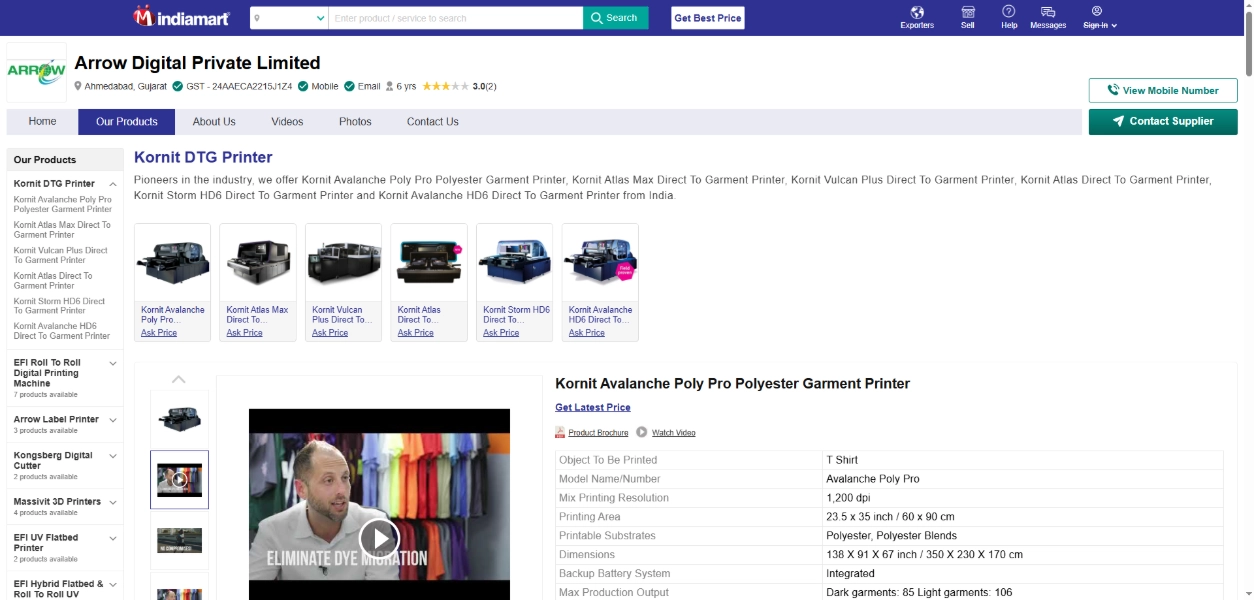Collapse the Kornit DTG Printer category
Viewport: 1254px width, 600px height.
(x=113, y=184)
